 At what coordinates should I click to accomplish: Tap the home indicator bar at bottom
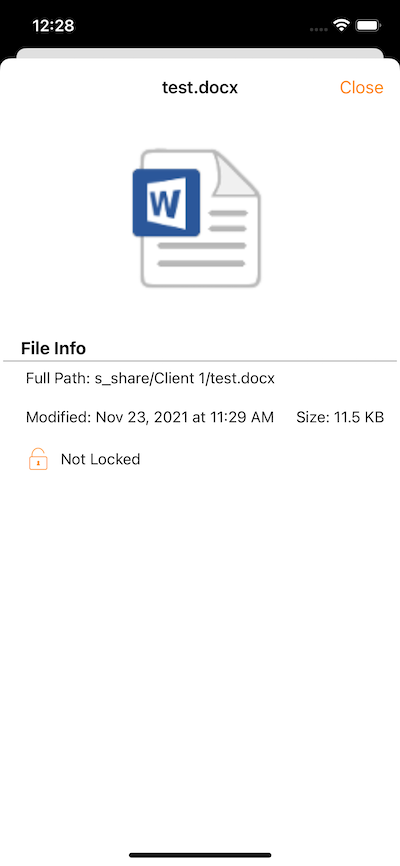pyautogui.click(x=200, y=855)
